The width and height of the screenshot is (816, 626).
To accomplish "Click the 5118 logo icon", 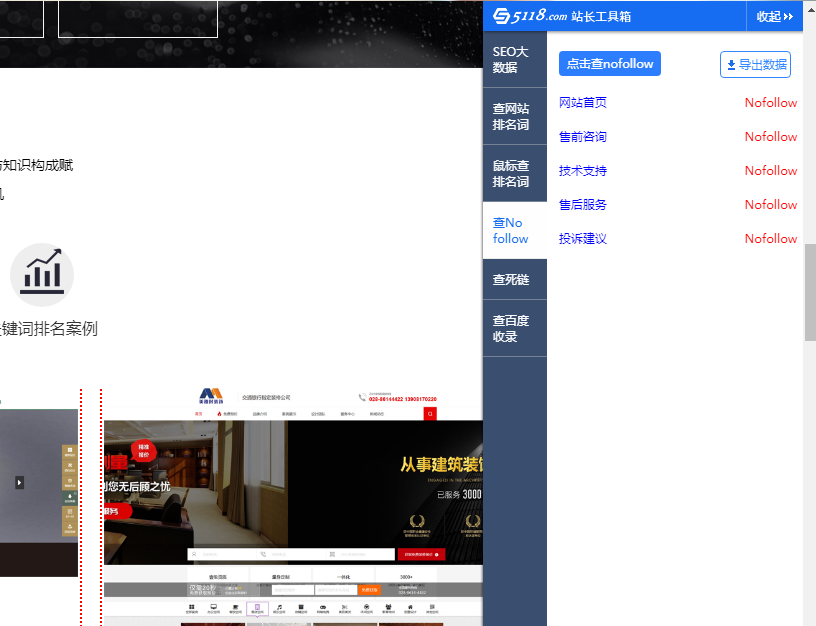I will click(x=499, y=16).
